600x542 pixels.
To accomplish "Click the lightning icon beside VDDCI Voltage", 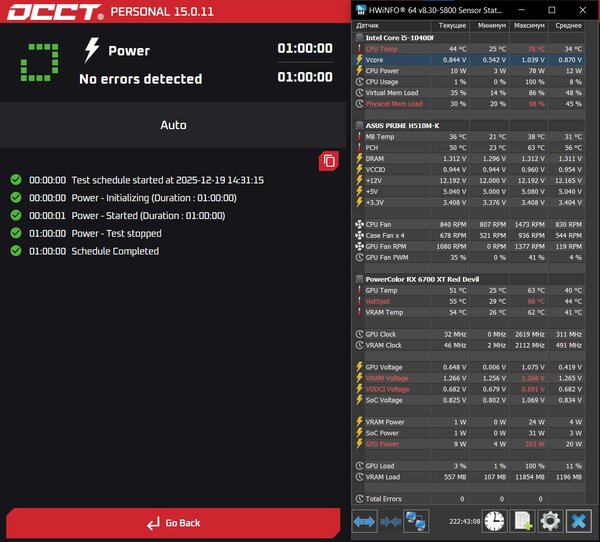I will [x=359, y=389].
